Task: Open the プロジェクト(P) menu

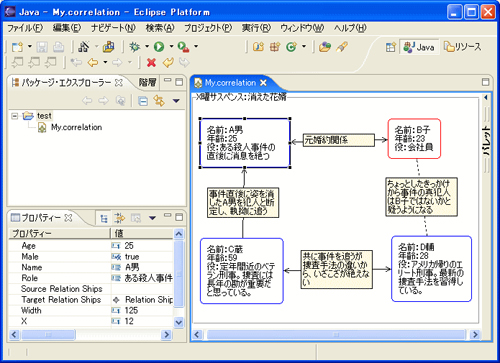Action: tap(208, 28)
